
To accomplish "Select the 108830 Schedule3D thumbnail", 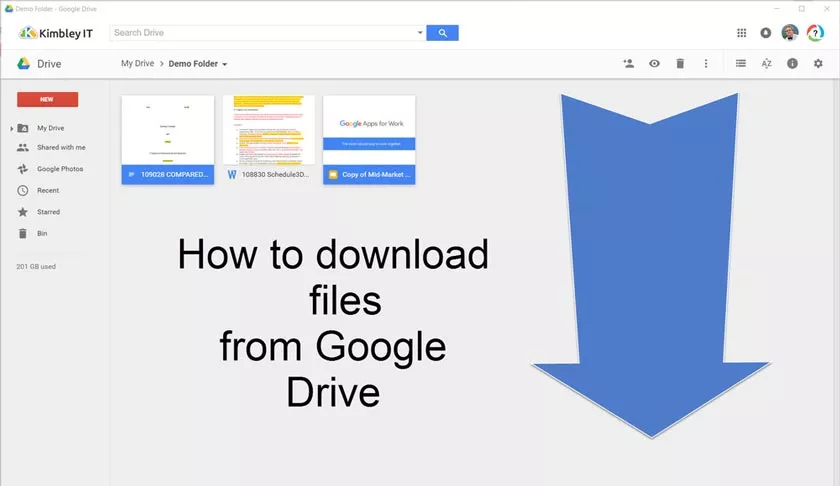I will (268, 130).
